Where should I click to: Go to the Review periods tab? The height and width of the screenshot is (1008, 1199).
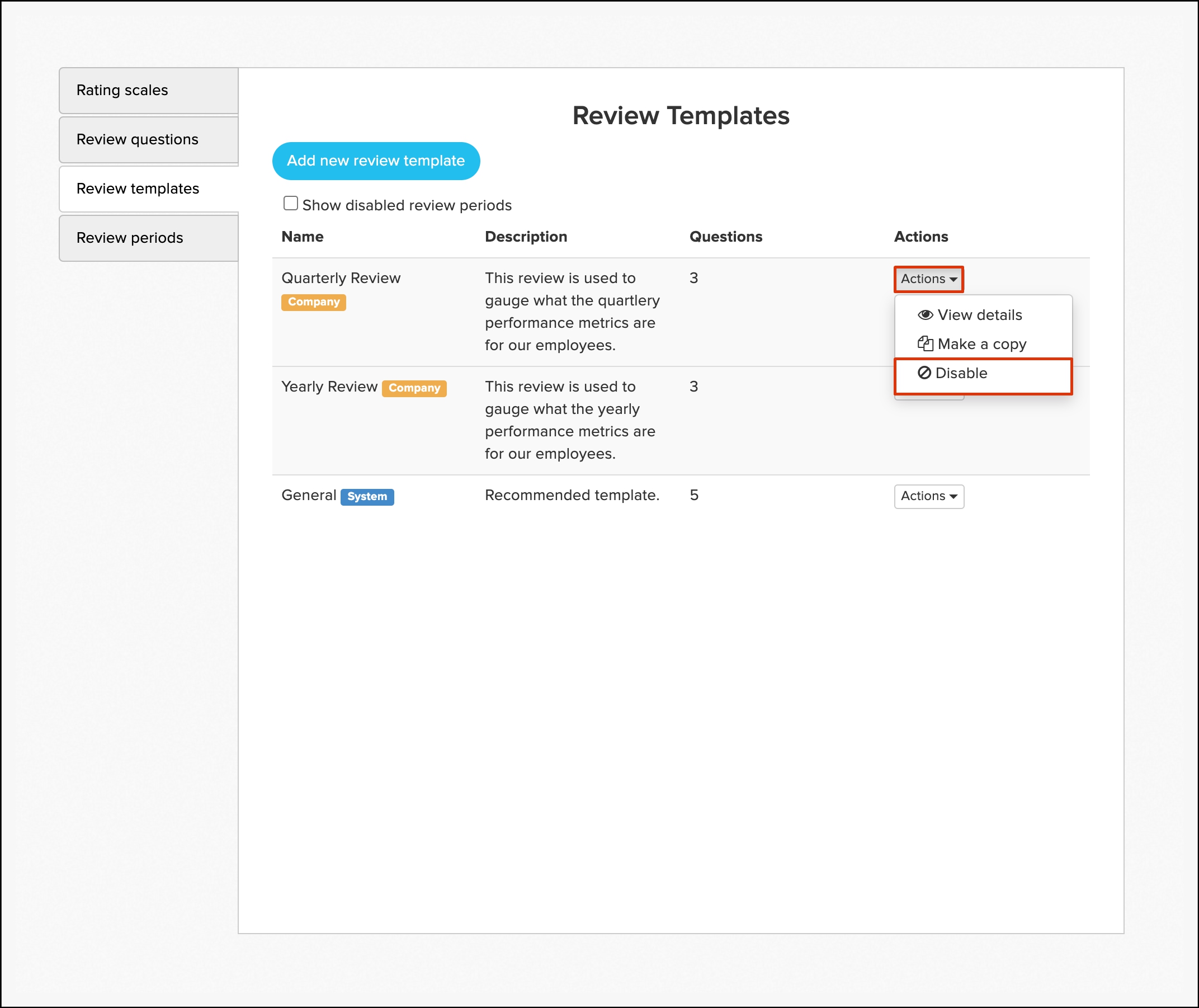pos(130,238)
